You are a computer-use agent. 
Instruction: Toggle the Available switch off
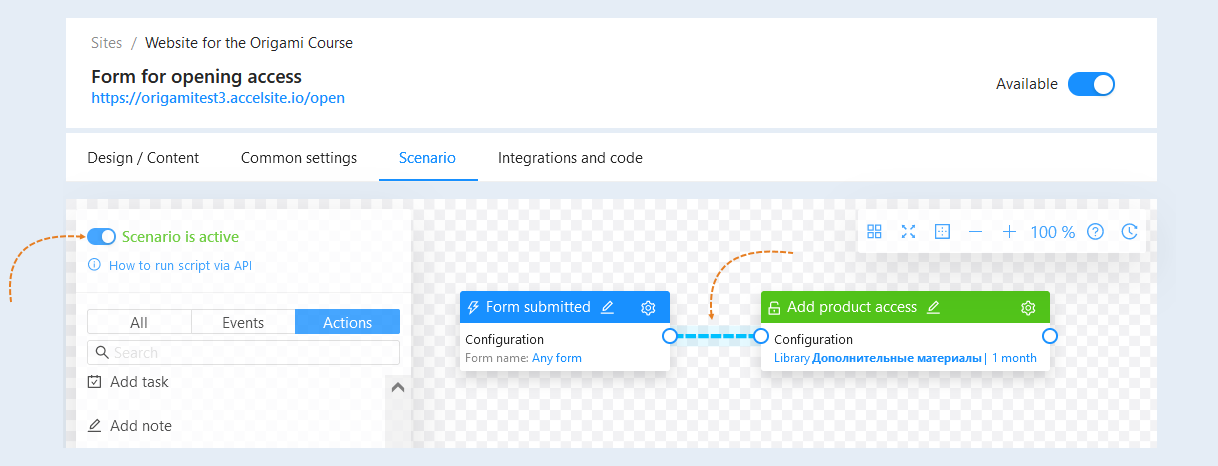coord(1091,84)
